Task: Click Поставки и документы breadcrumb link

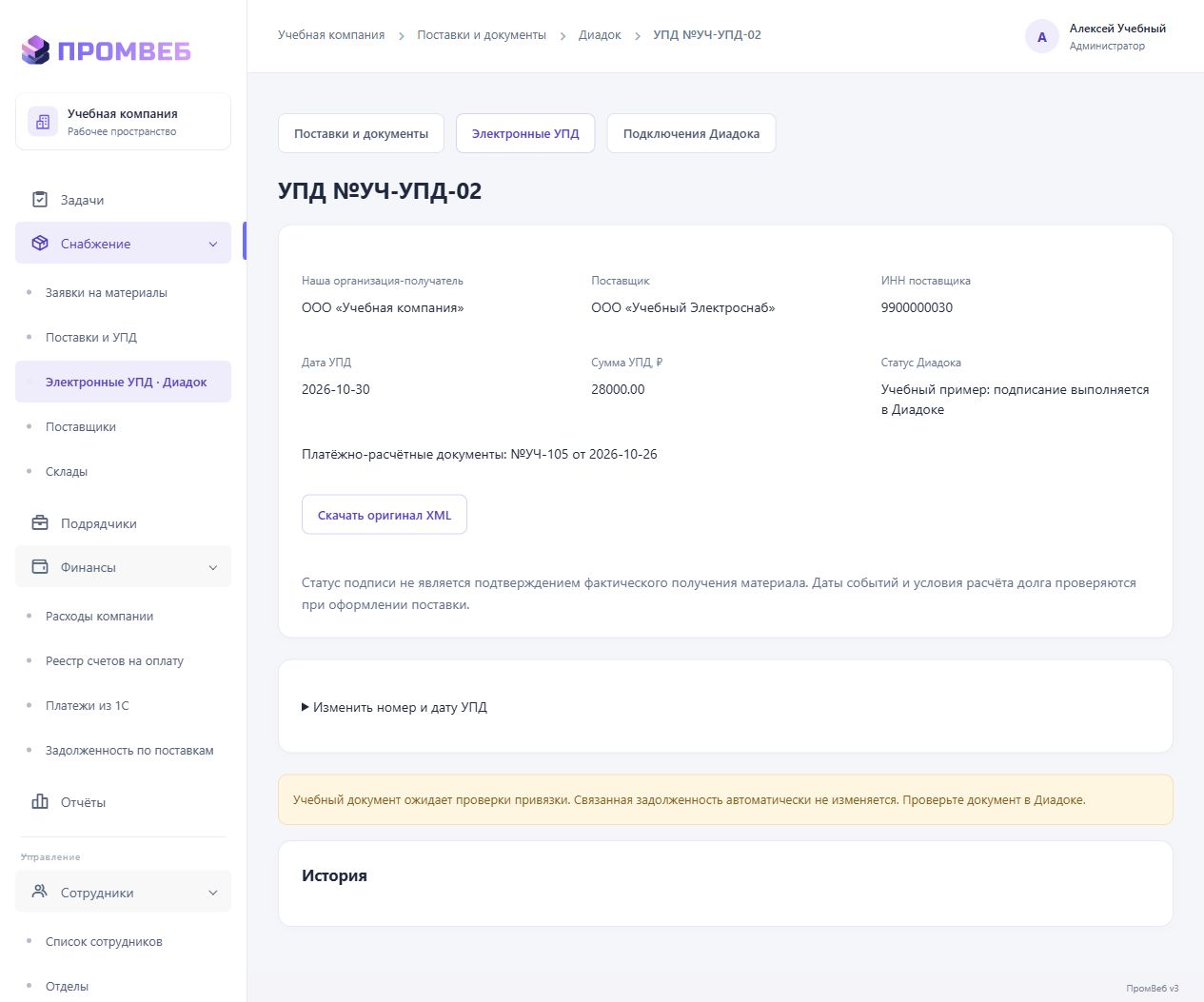Action: click(x=482, y=35)
